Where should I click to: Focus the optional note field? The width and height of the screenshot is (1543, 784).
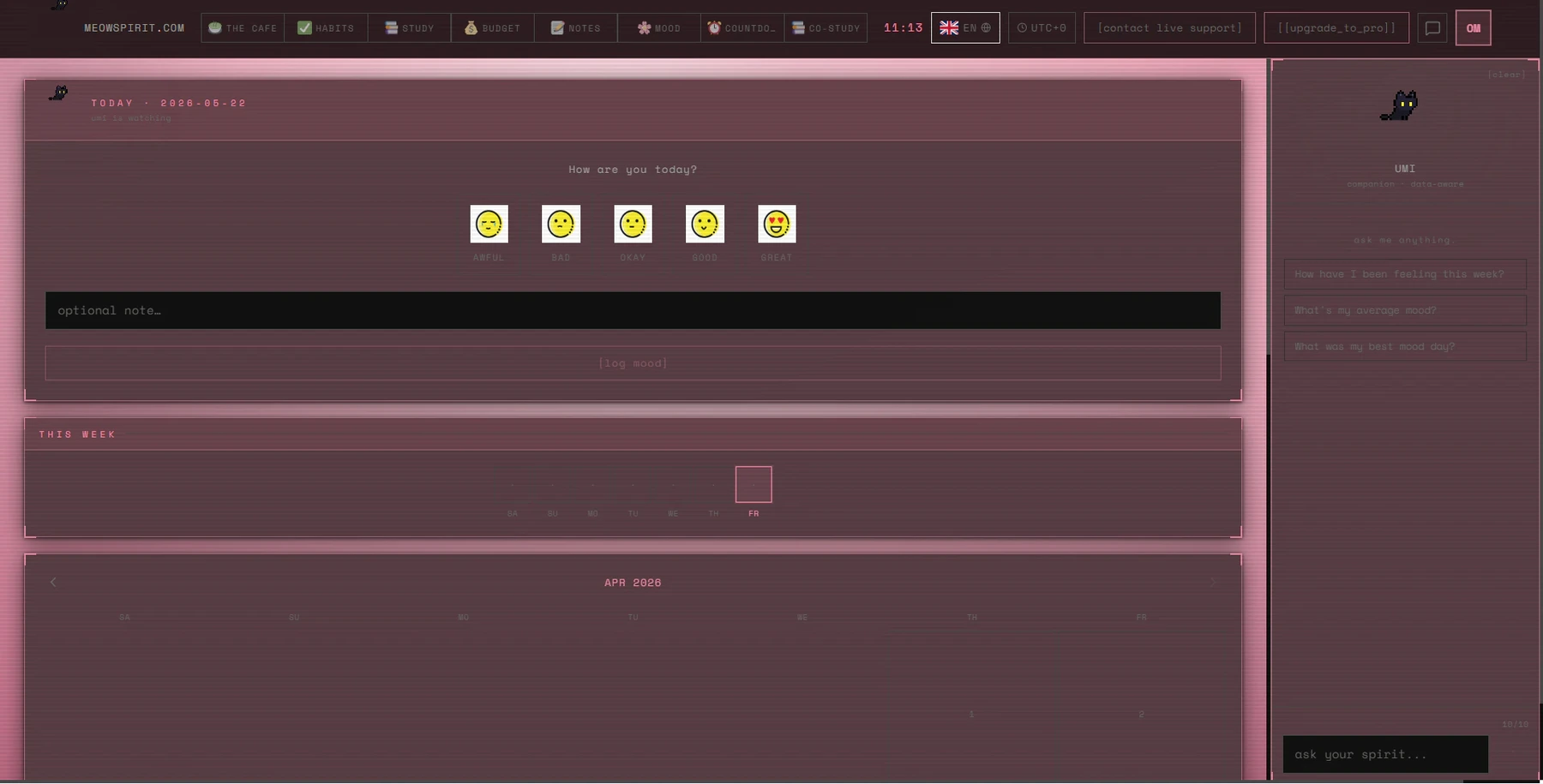click(x=633, y=310)
